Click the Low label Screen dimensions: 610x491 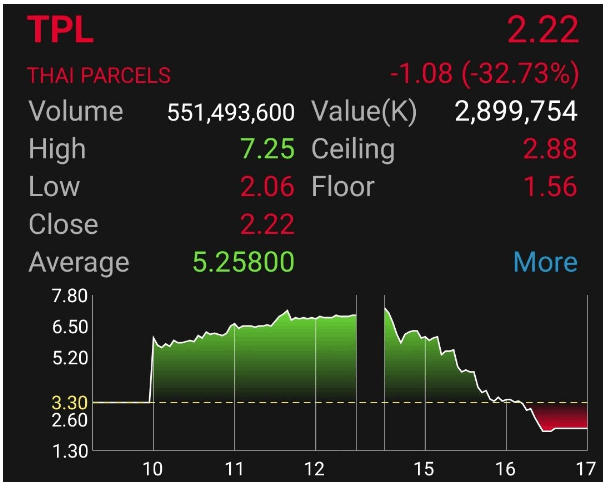pyautogui.click(x=54, y=187)
